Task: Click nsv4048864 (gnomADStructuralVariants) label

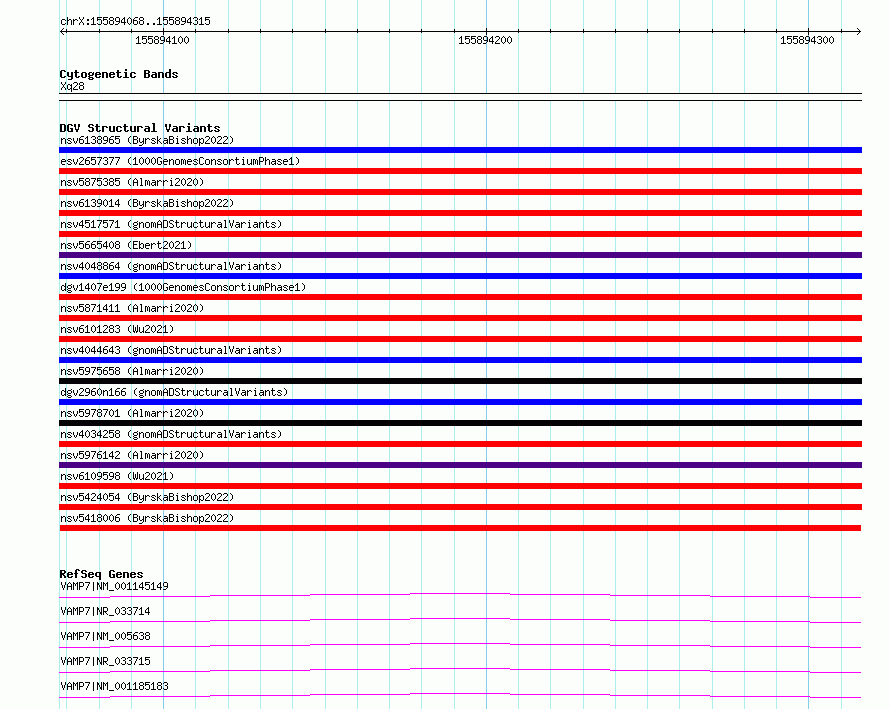Action: coord(171,266)
